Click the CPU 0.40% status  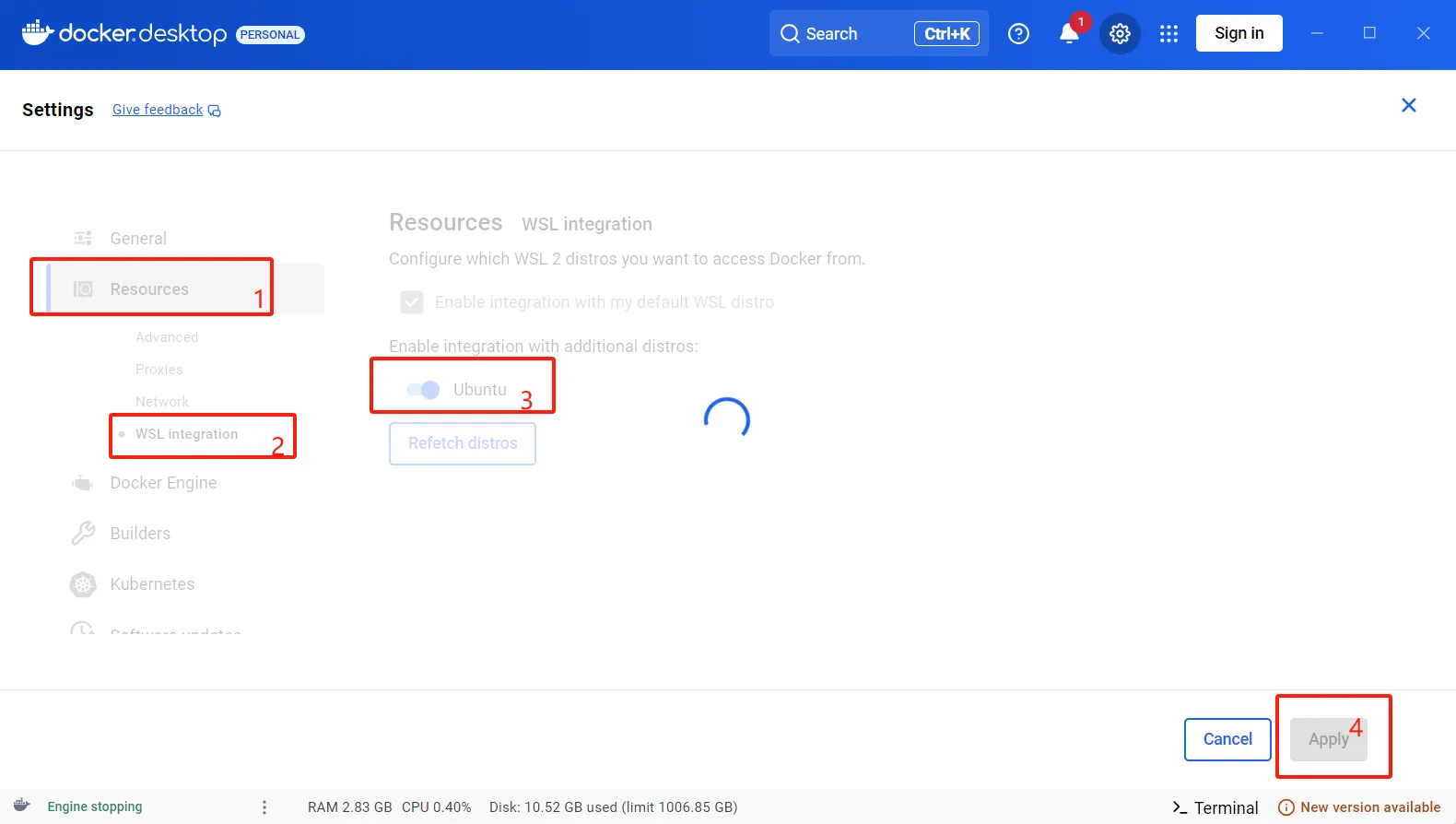437,807
